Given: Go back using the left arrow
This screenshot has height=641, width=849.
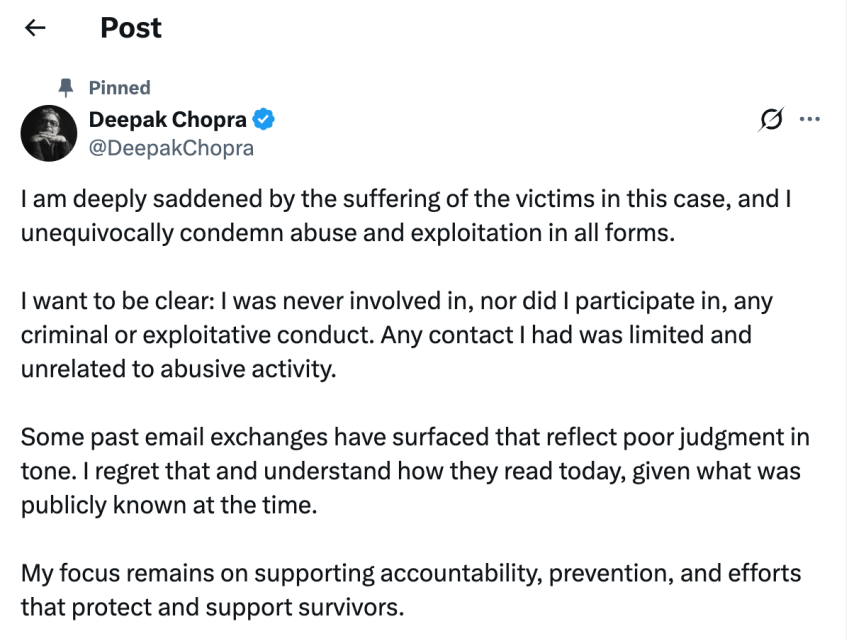Looking at the screenshot, I should coord(36,29).
